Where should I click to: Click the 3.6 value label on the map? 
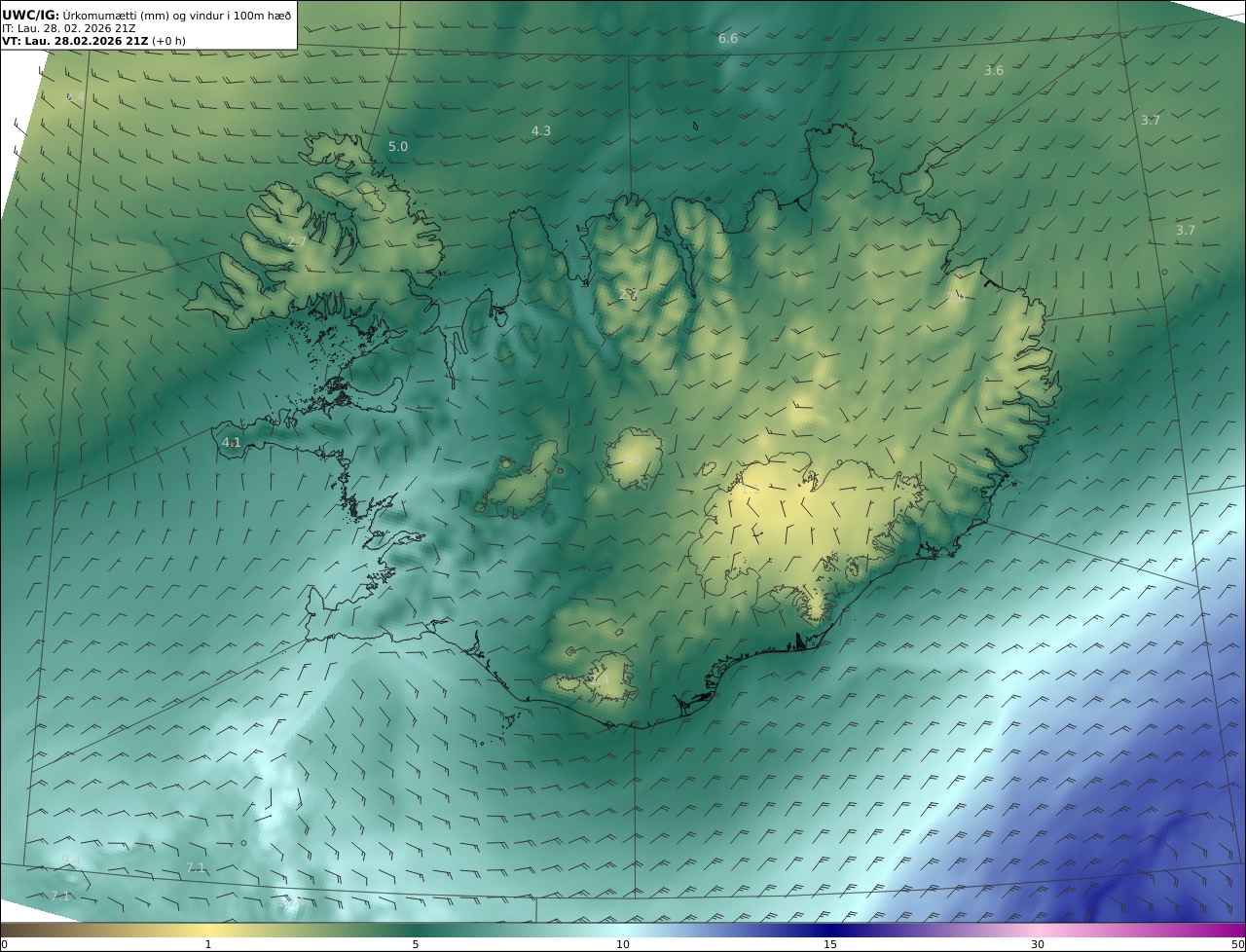[x=994, y=71]
